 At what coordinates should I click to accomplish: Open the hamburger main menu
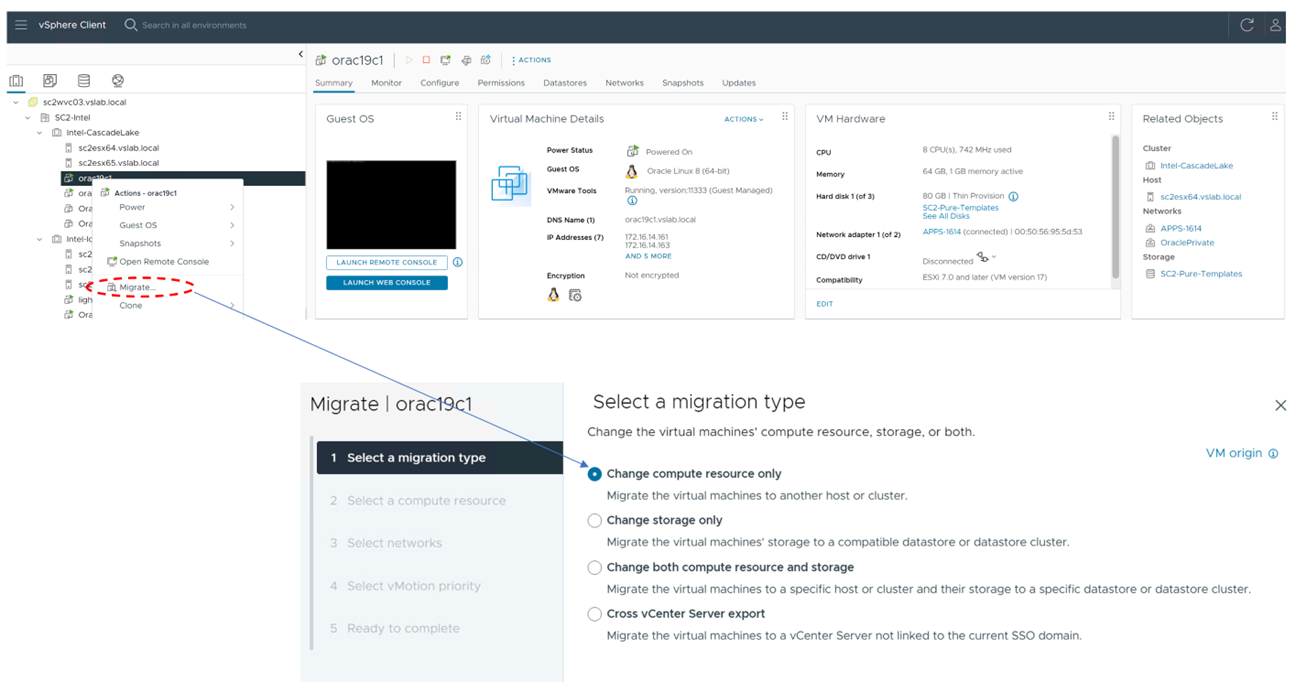point(21,25)
